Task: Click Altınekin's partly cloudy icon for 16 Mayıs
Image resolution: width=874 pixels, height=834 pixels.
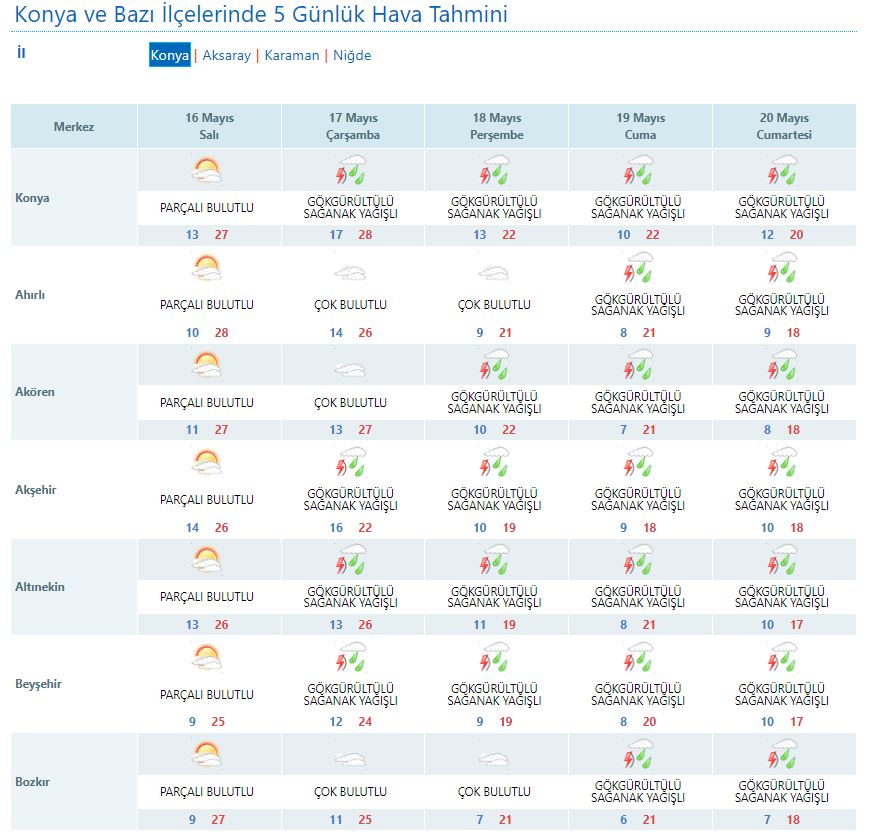Action: click(x=207, y=560)
